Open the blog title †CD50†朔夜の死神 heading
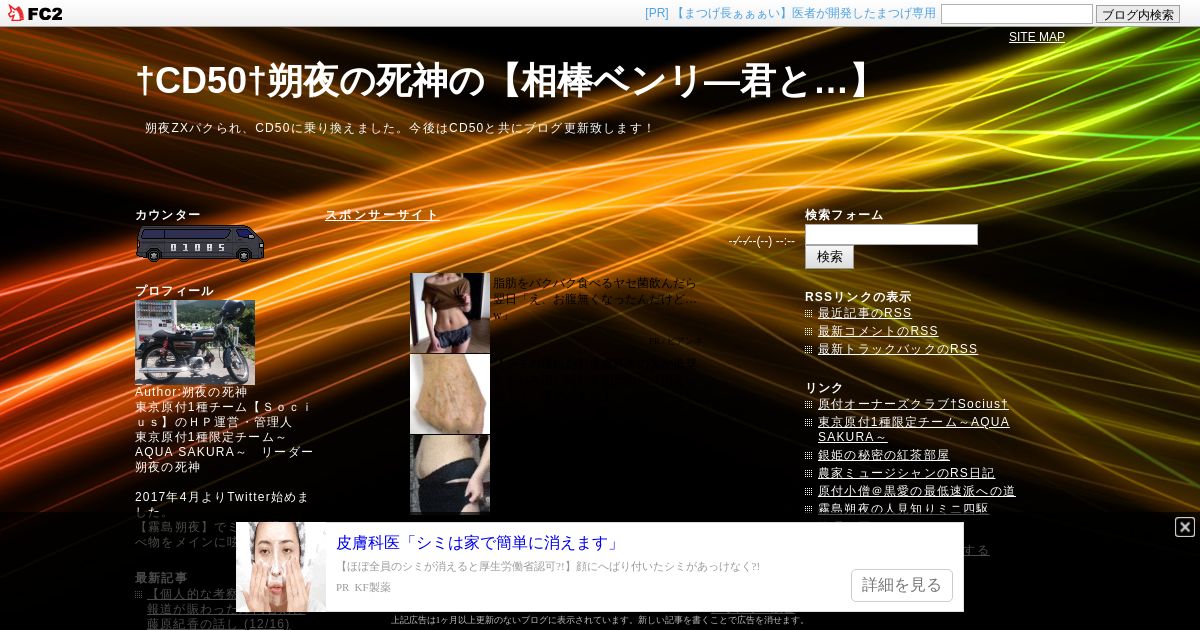Screen dimensions: 1200x630 click(x=508, y=82)
